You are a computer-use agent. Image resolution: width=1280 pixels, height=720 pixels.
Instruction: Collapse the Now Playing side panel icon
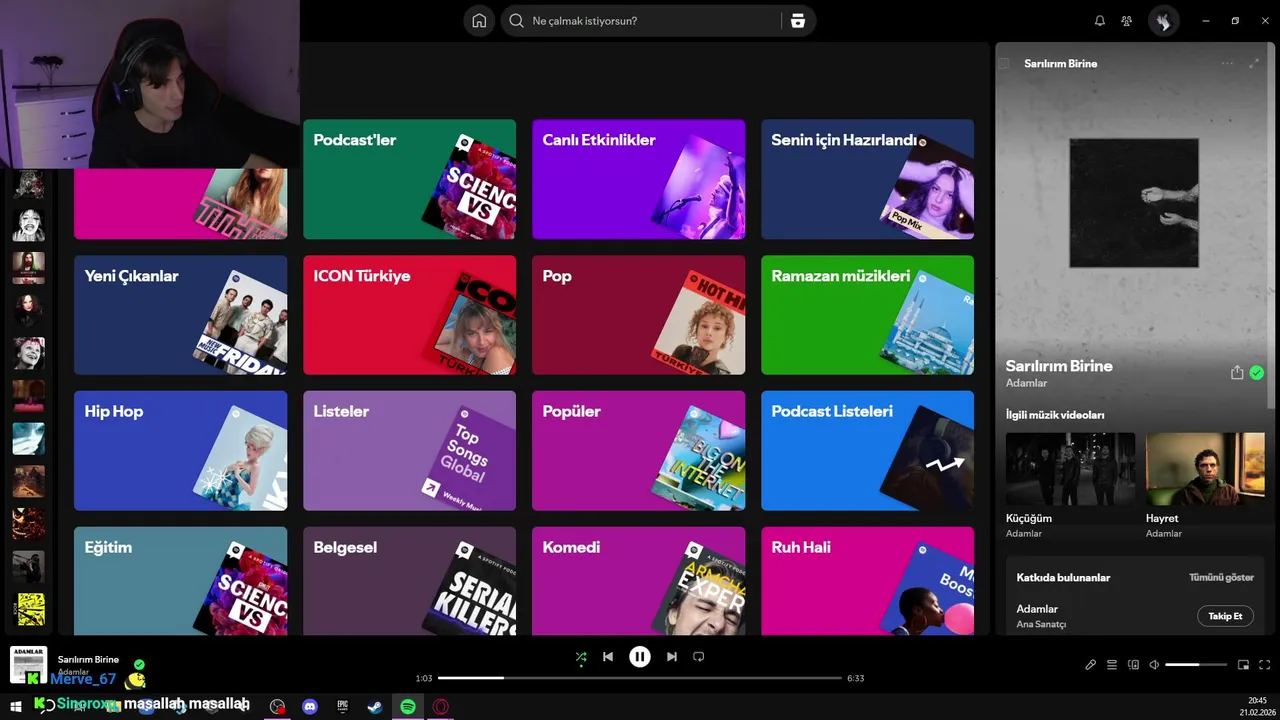point(1004,64)
